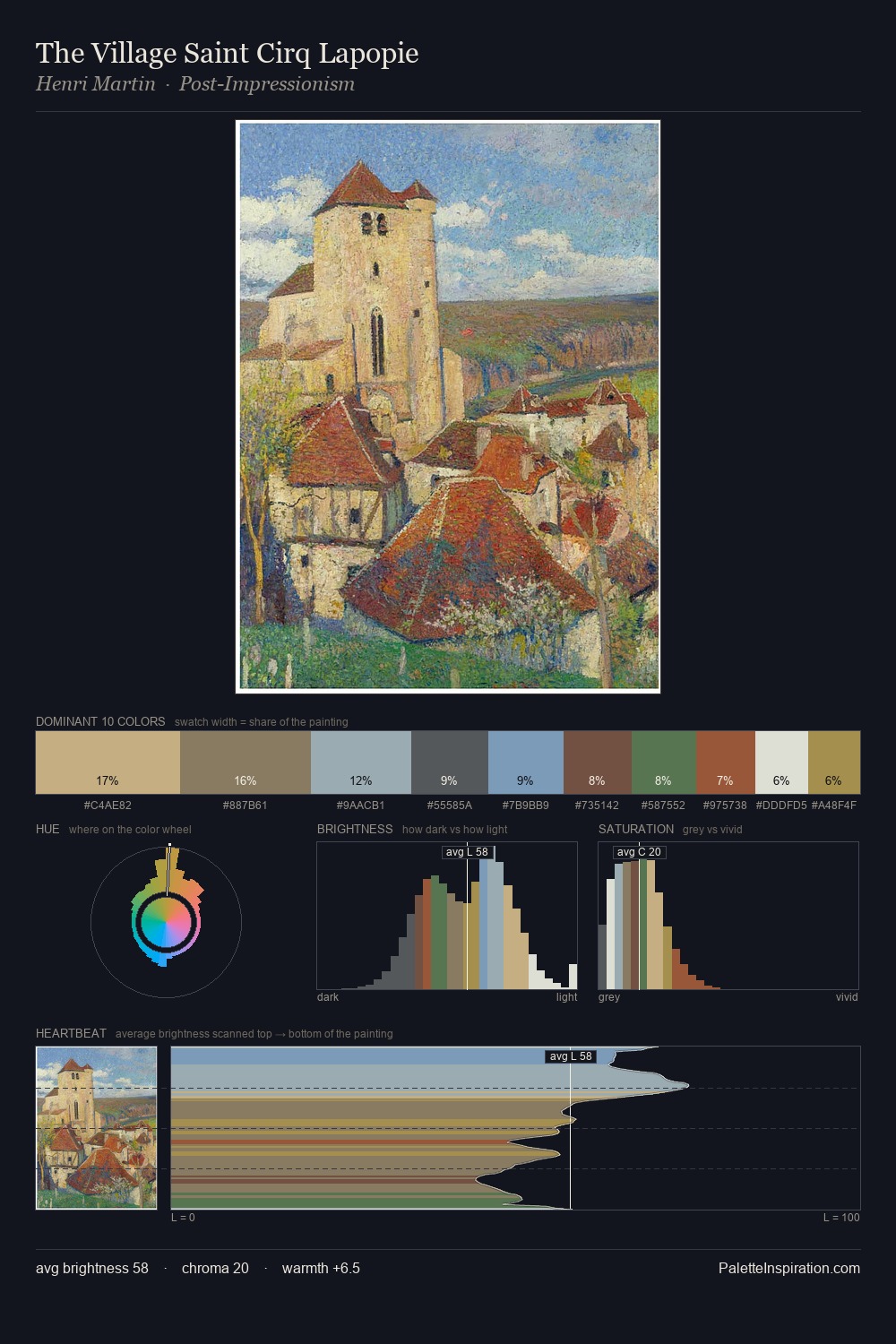Choose the #A48F4F ochre swatch
896x1344 pixels.
click(834, 762)
